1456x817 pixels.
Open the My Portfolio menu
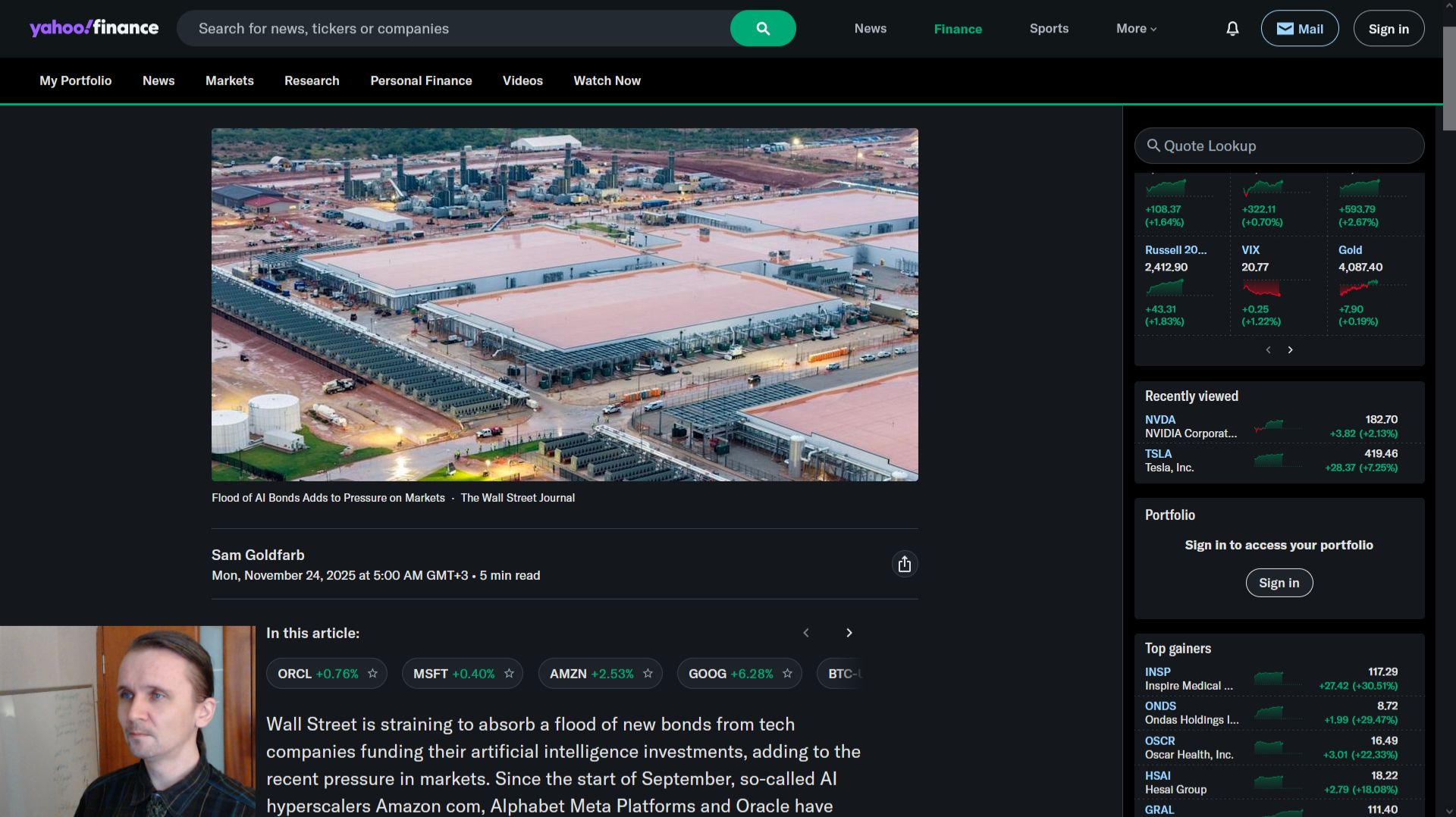(76, 80)
